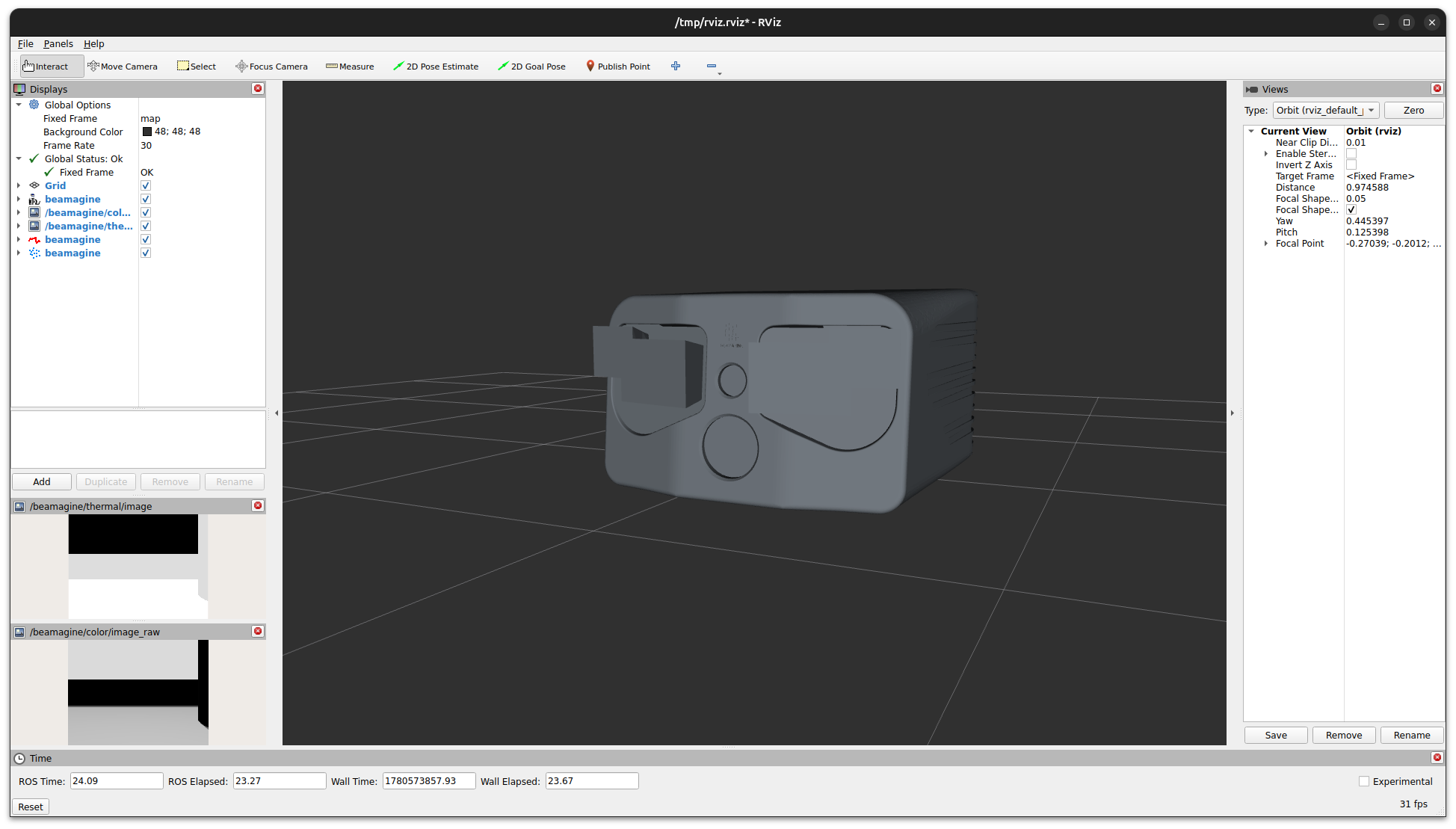
Task: Check the Invert Z Axis checkbox
Action: pos(1351,164)
